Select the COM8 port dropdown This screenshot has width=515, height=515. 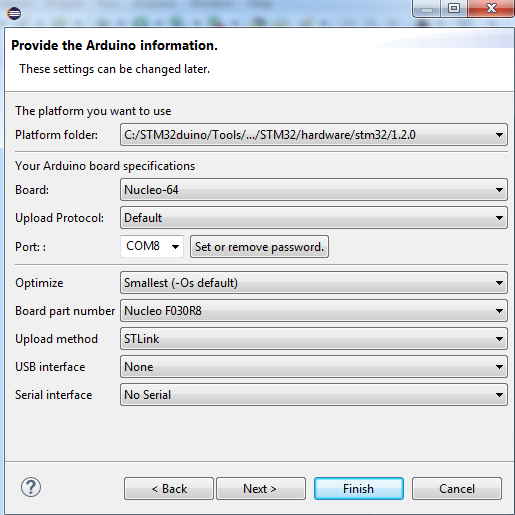coord(152,246)
